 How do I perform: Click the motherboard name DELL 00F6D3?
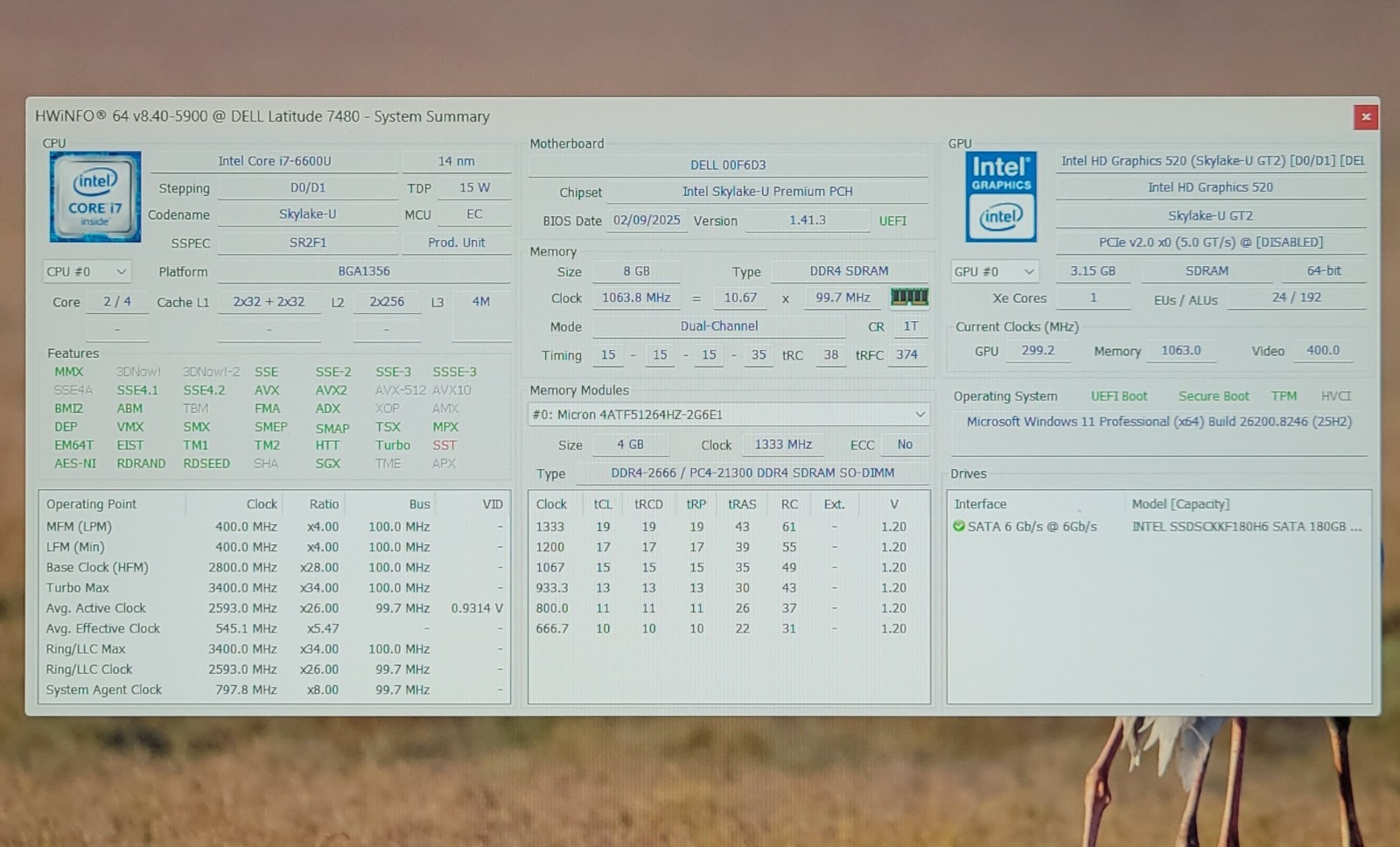point(728,164)
